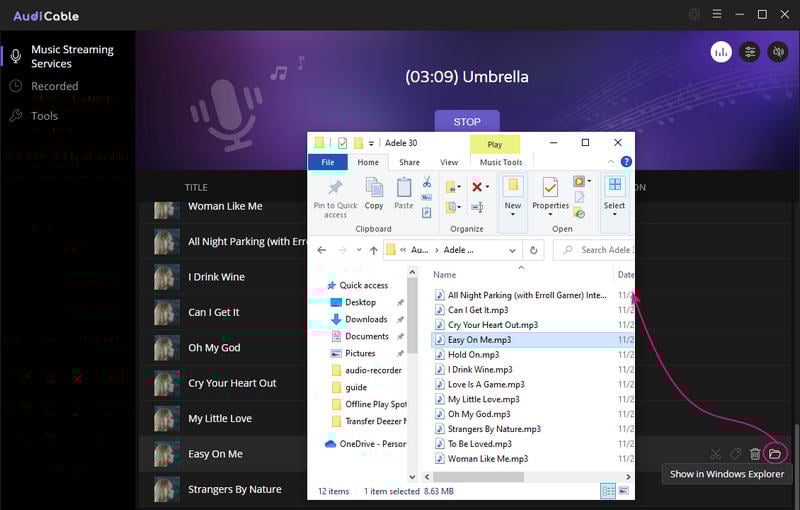The height and width of the screenshot is (510, 800).
Task: Delete Easy On Me using trash icon
Action: tap(755, 453)
